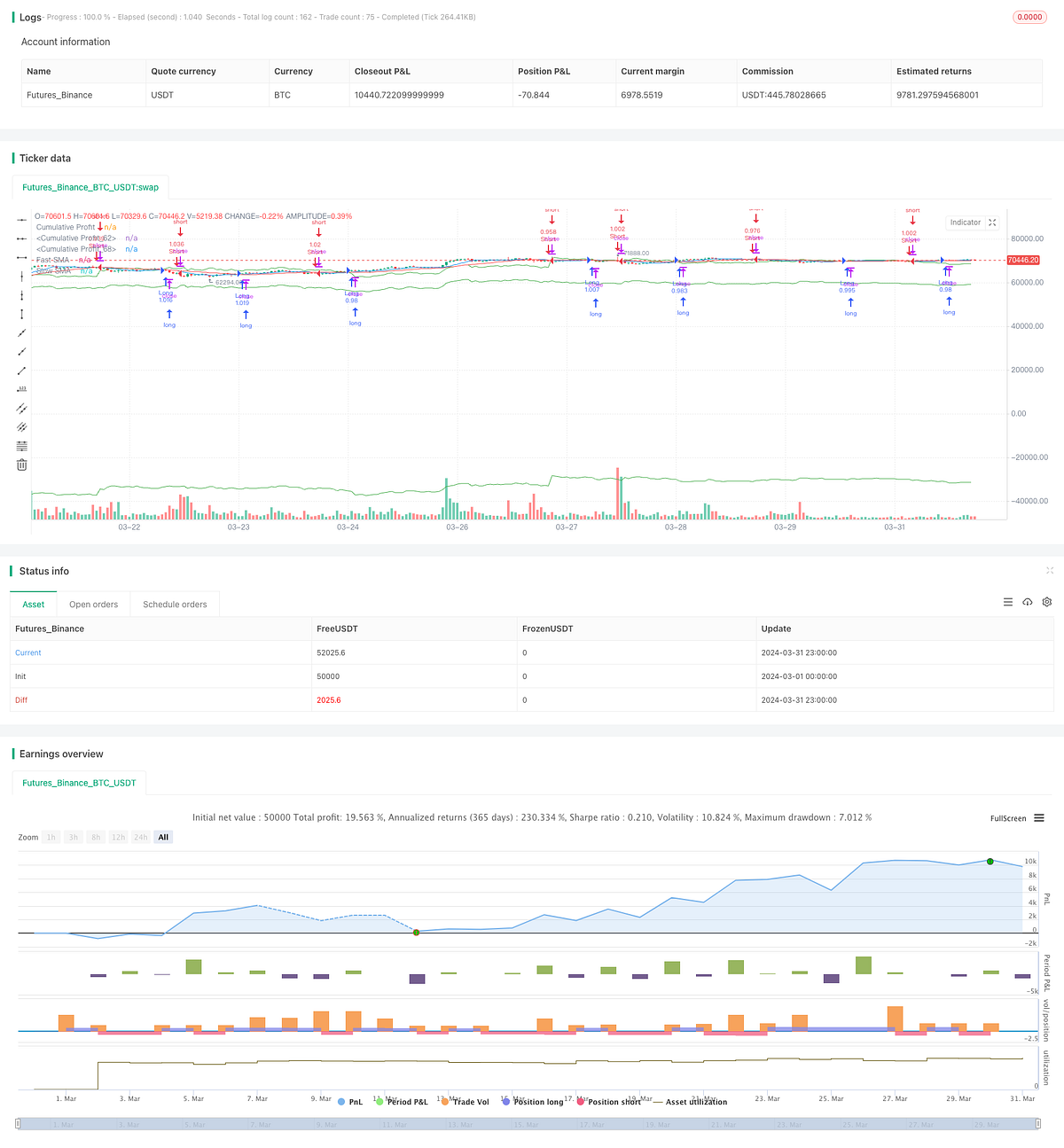Click the trash icon to clear chart drawings
The height and width of the screenshot is (1148, 1064).
(21, 465)
